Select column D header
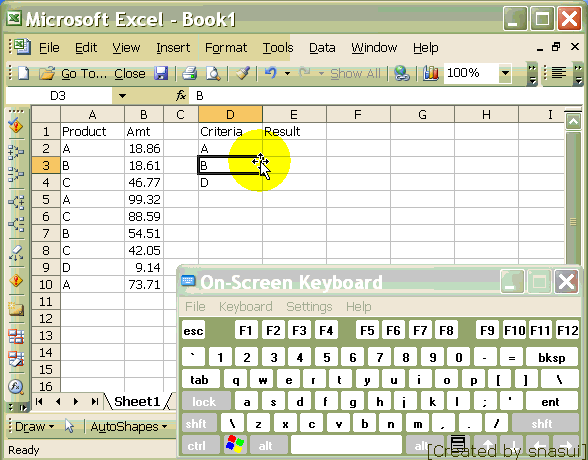 click(x=230, y=114)
